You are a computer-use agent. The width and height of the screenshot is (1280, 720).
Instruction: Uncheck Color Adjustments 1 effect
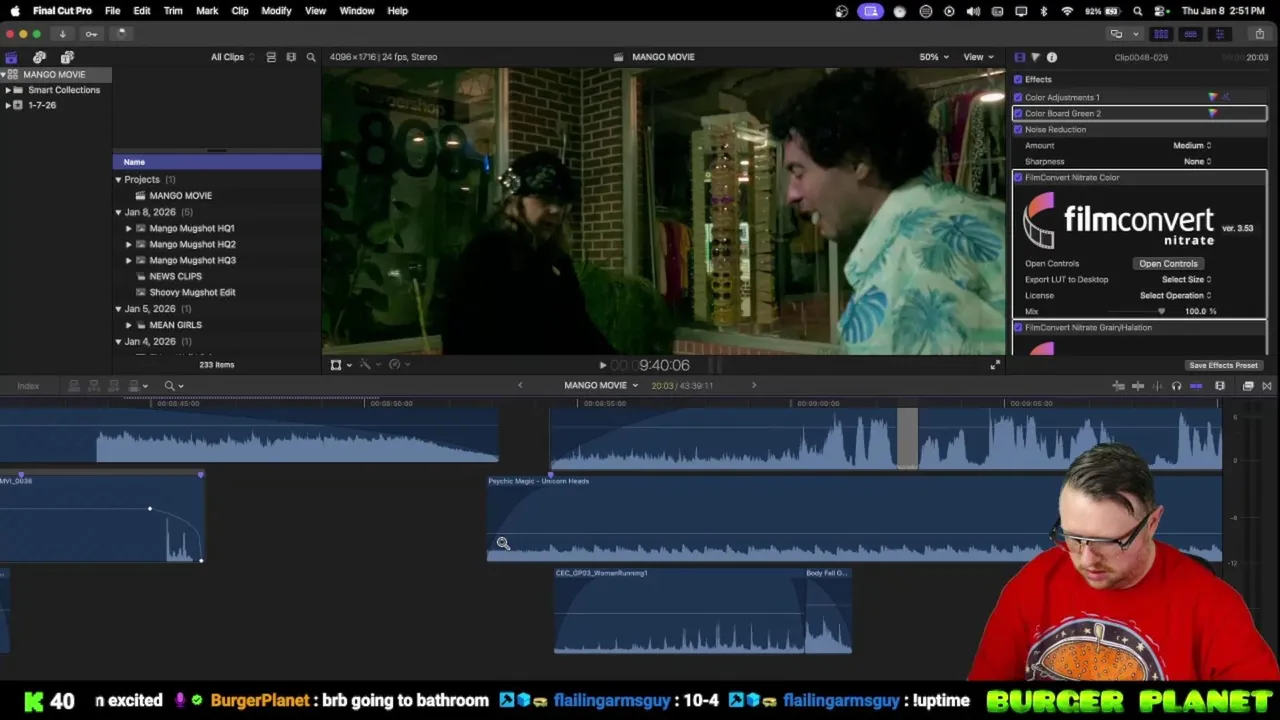pyautogui.click(x=1018, y=97)
